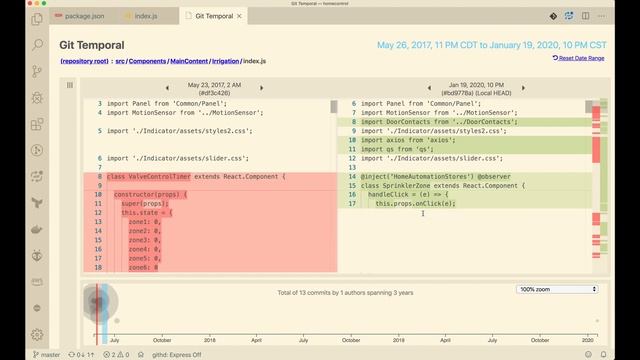Click the diamond-shaped icon in editor title bar
640x360 pixels.
[553, 16]
